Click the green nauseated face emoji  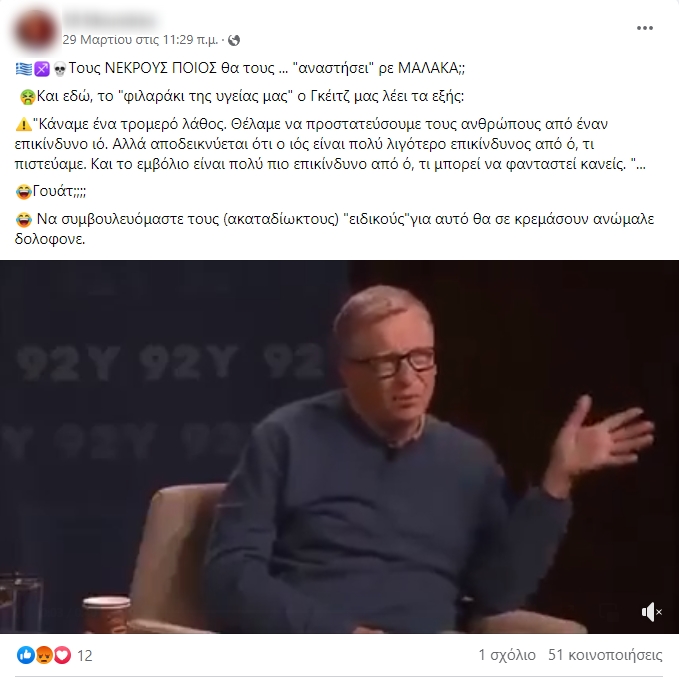(x=27, y=97)
